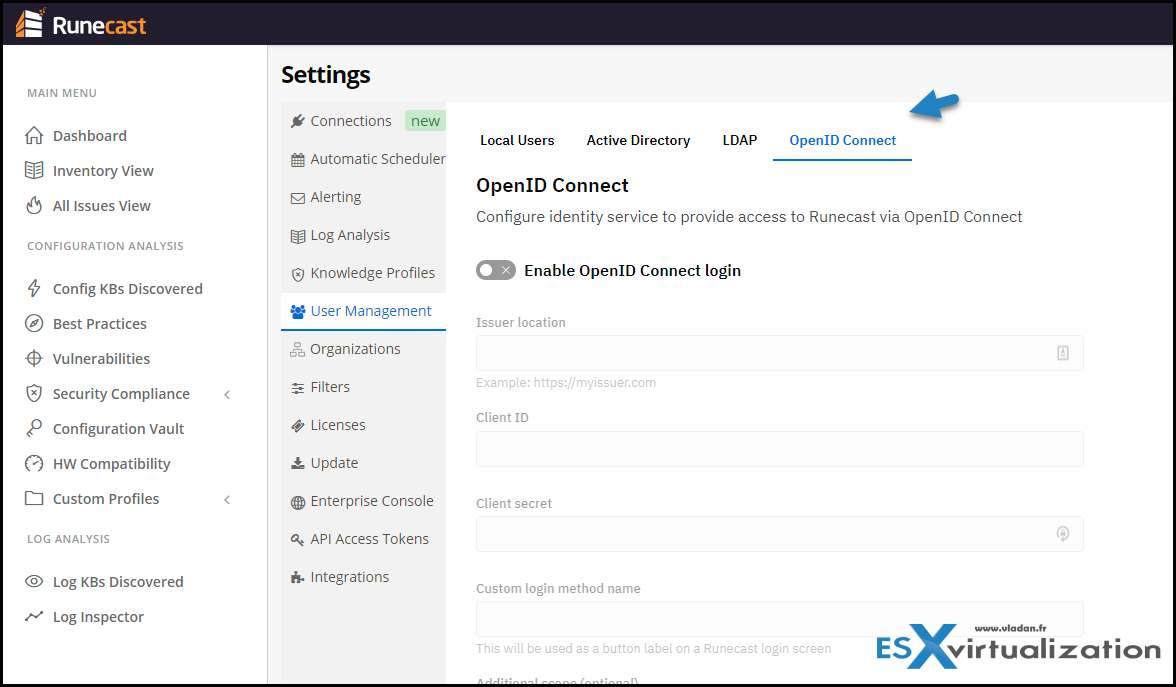Click the Log KBs Discovered eye icon
Screen dimensions: 1176x687
(x=34, y=581)
